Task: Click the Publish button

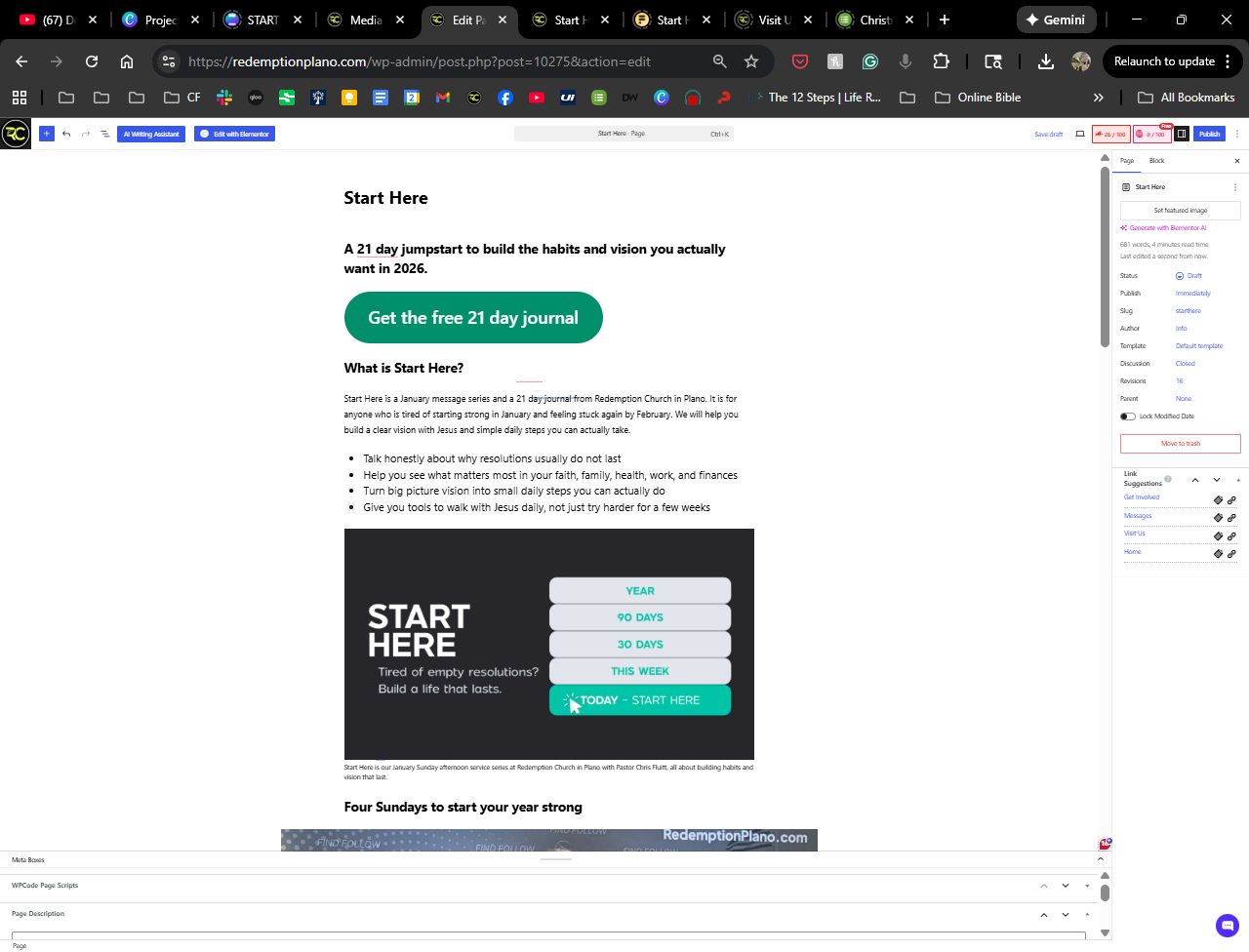Action: click(x=1210, y=134)
